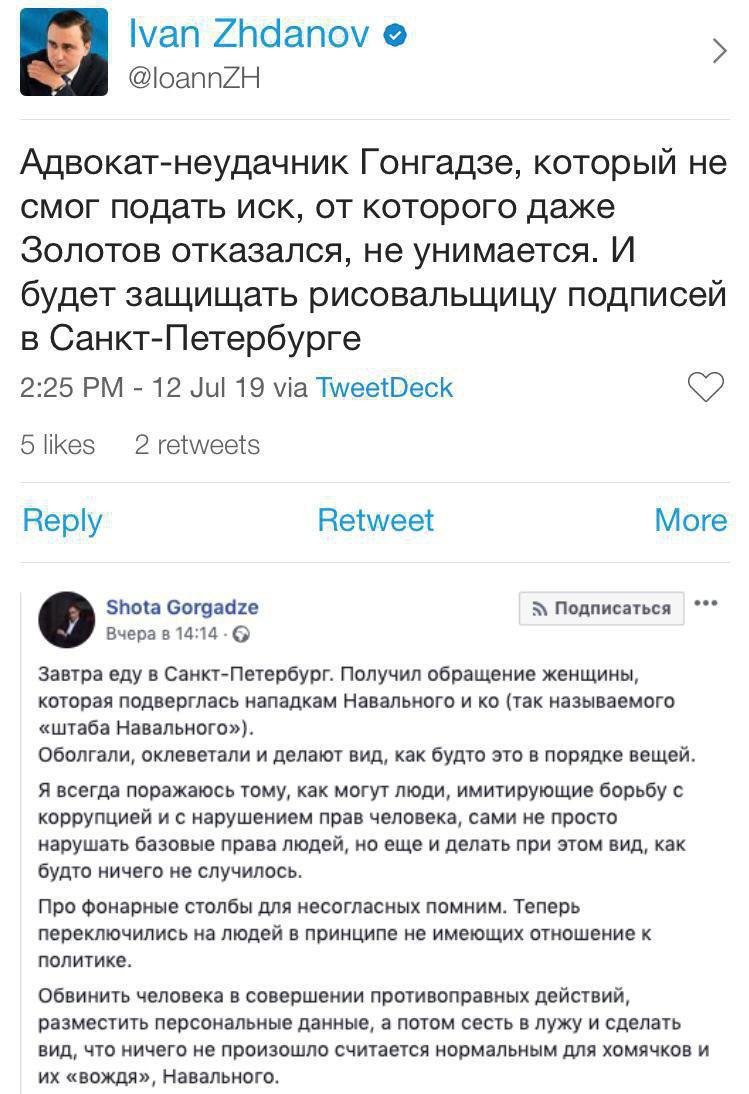Click the blue verified badge
This screenshot has width=749, height=1094.
(396, 36)
